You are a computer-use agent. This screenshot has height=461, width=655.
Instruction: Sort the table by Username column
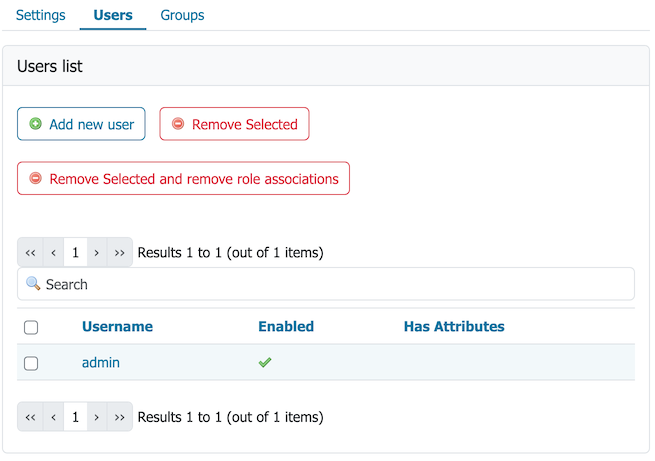[117, 327]
